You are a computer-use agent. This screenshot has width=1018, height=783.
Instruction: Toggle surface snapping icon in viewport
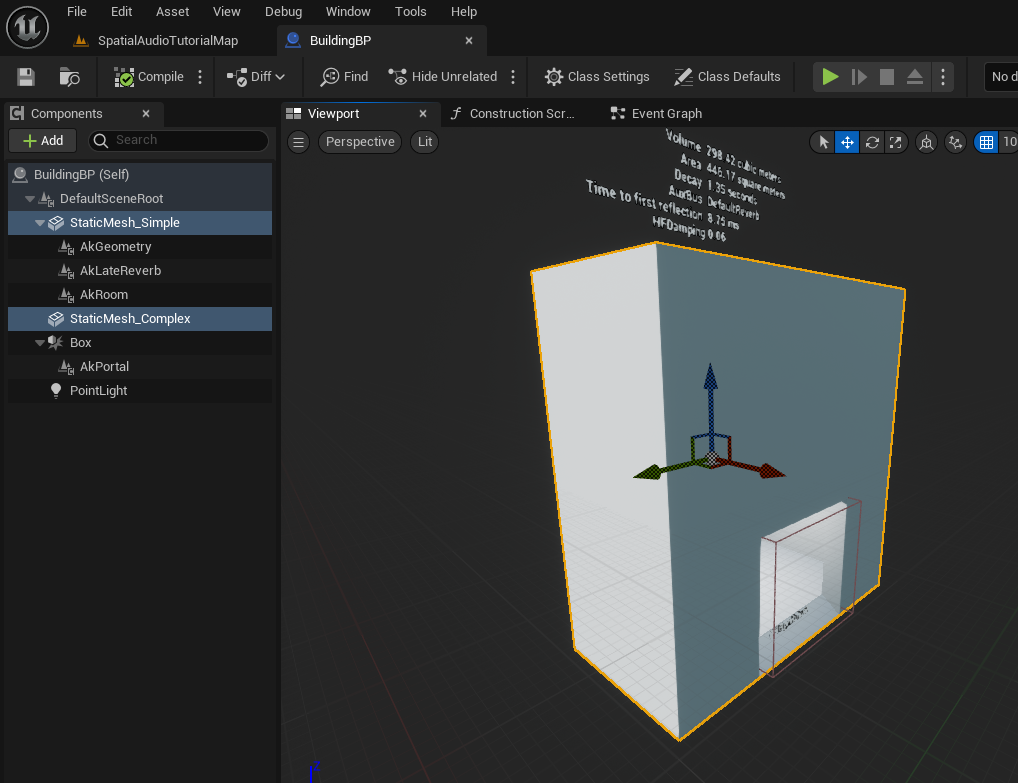pos(956,142)
